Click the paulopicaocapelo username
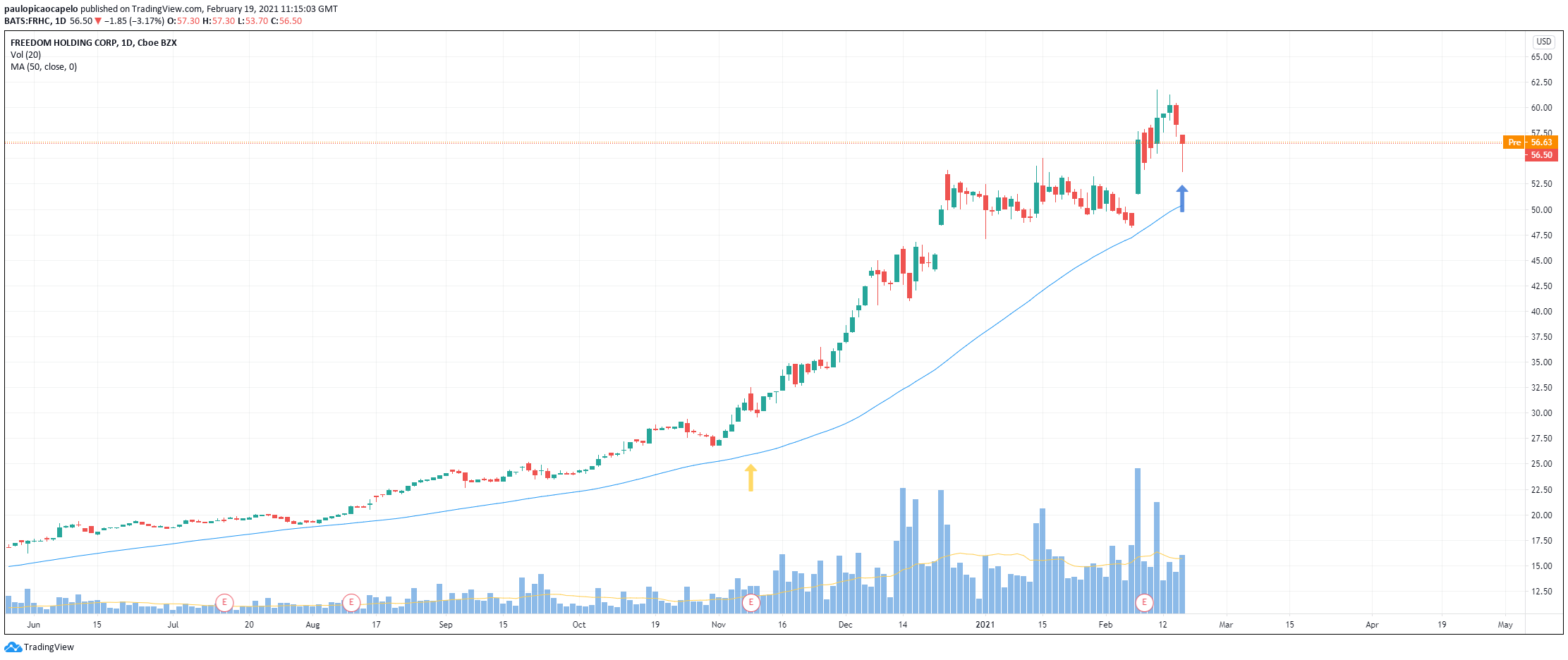The image size is (1568, 660). 41,9
